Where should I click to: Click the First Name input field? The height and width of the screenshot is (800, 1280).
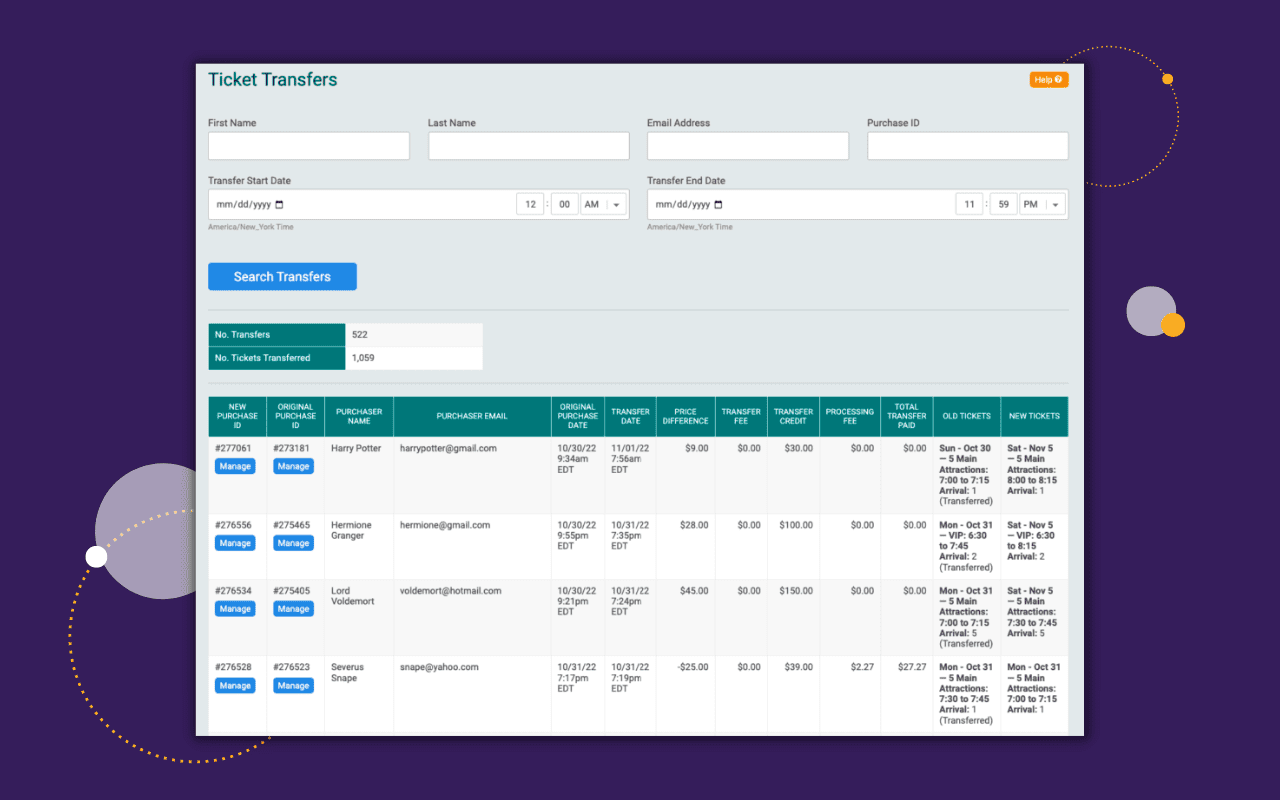point(309,146)
